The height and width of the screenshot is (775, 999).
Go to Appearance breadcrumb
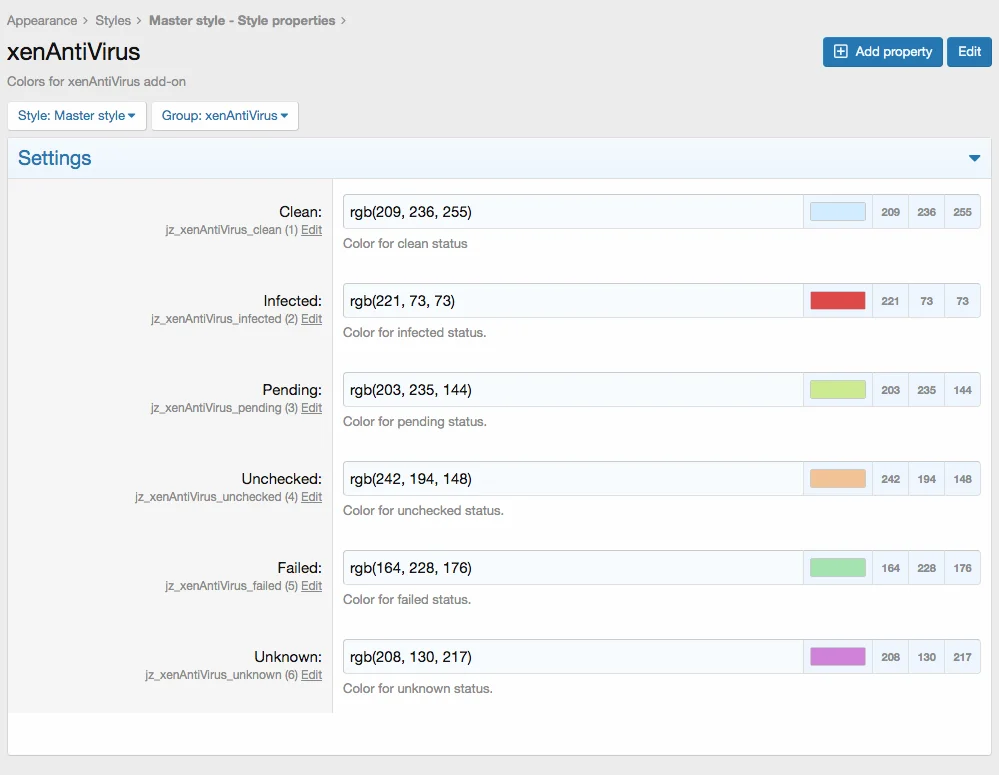tap(42, 20)
